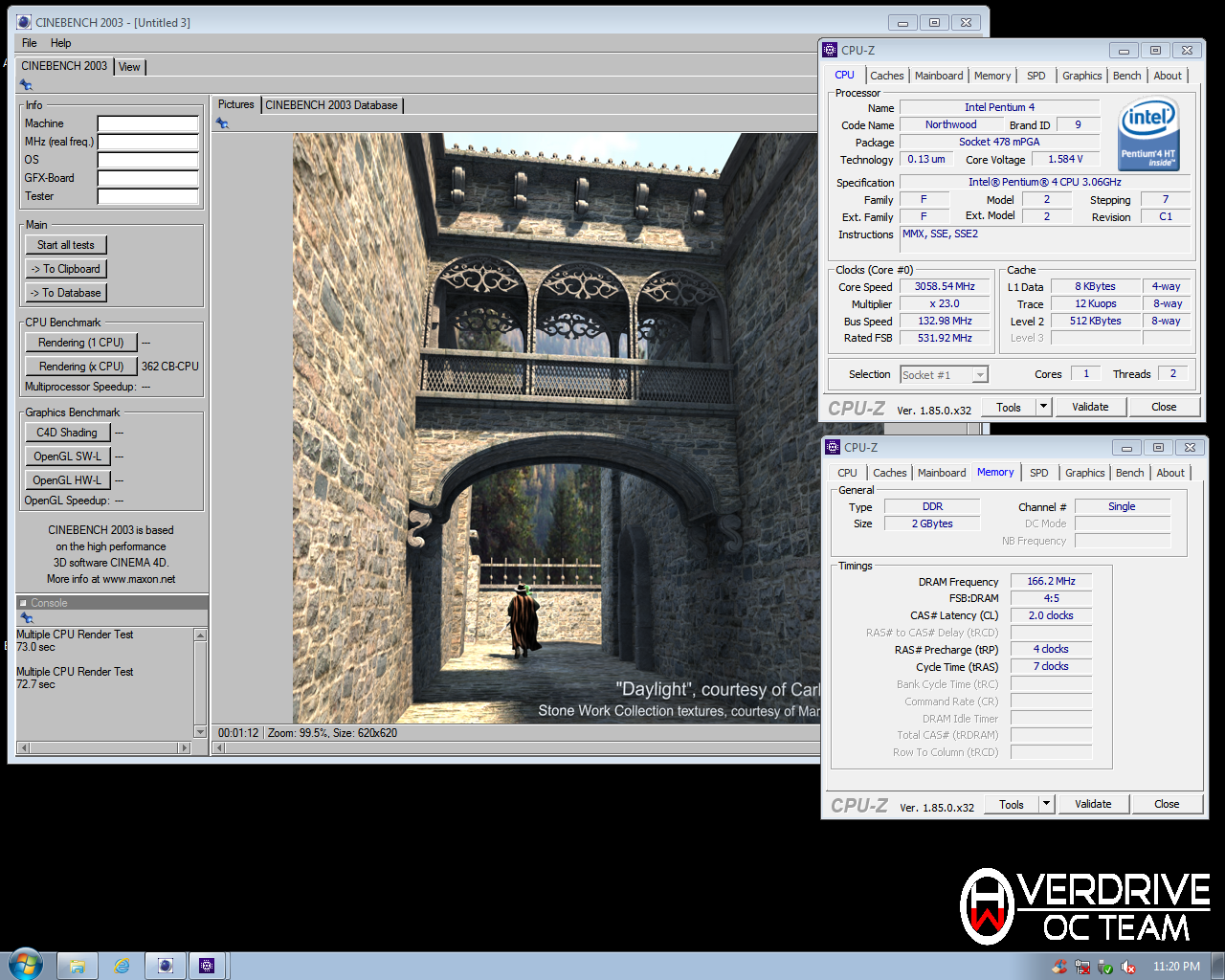Click the CINEBENCH 2003 title bar icon

pos(24,22)
